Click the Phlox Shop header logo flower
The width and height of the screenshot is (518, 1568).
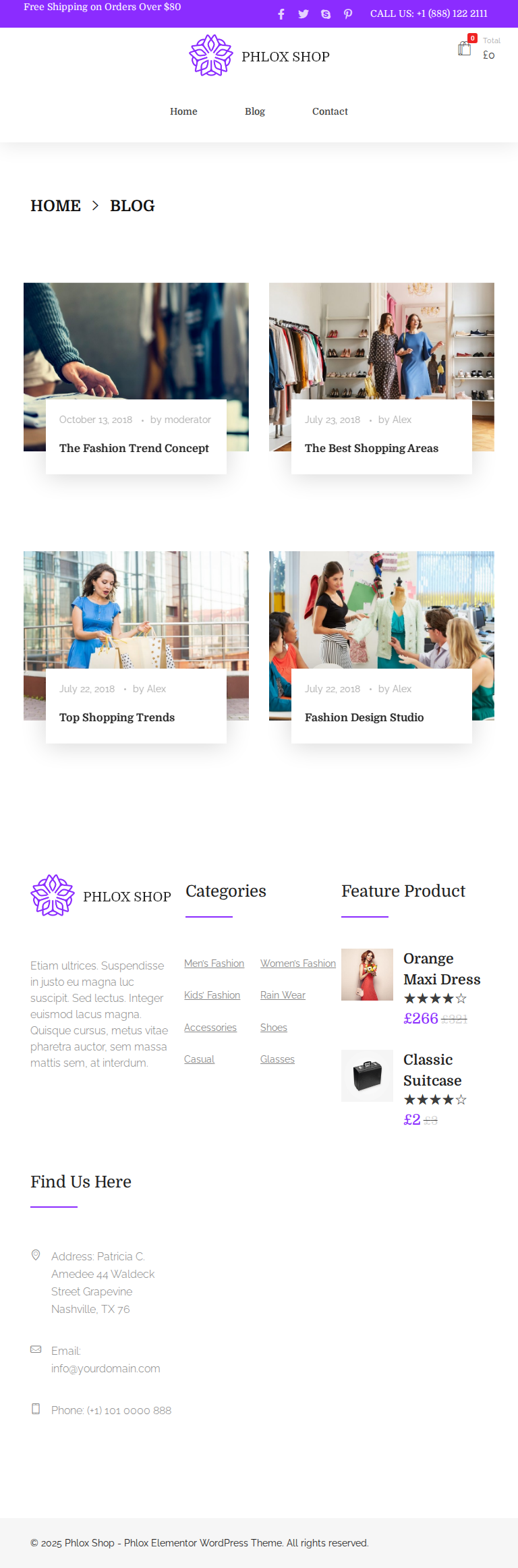click(x=211, y=55)
